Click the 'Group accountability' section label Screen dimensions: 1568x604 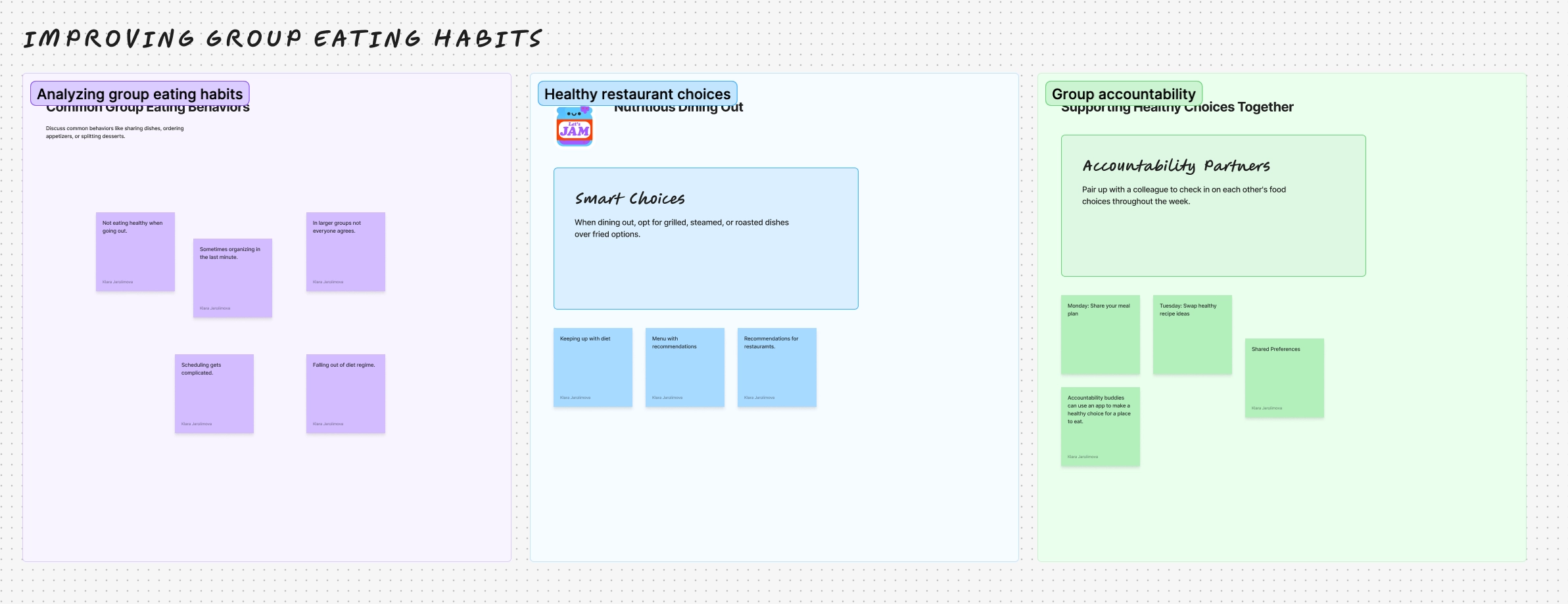tap(1123, 94)
